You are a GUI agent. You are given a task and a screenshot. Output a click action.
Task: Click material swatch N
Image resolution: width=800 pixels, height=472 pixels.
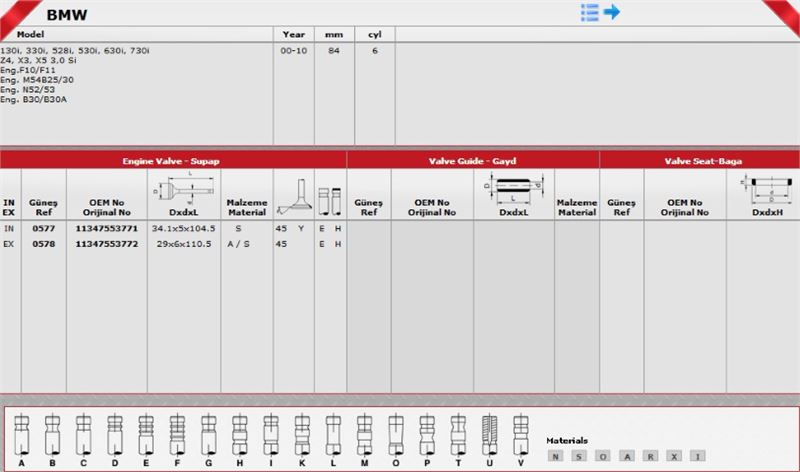coord(555,456)
